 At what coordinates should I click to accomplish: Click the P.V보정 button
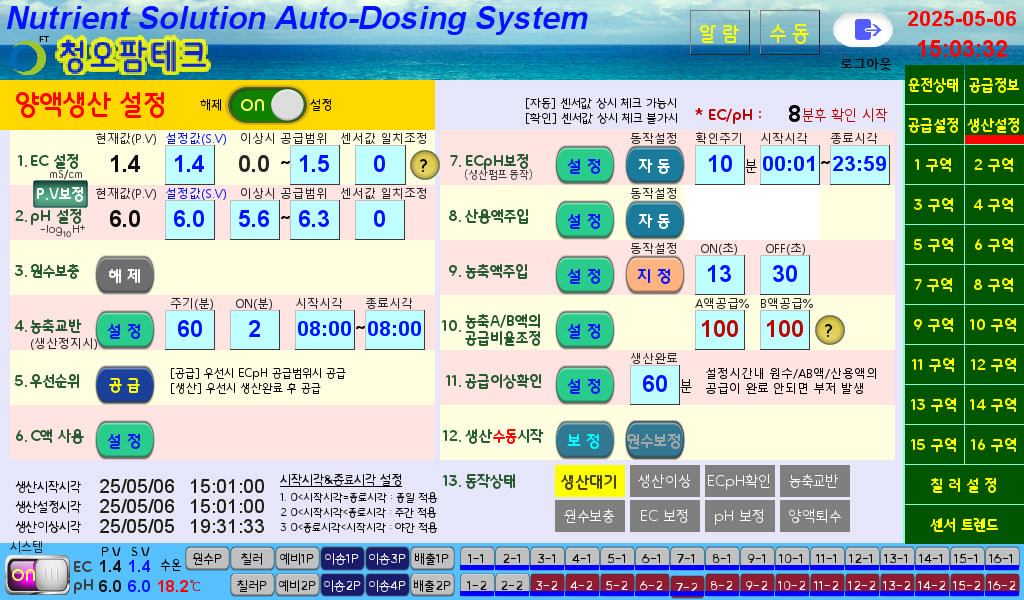[60, 194]
